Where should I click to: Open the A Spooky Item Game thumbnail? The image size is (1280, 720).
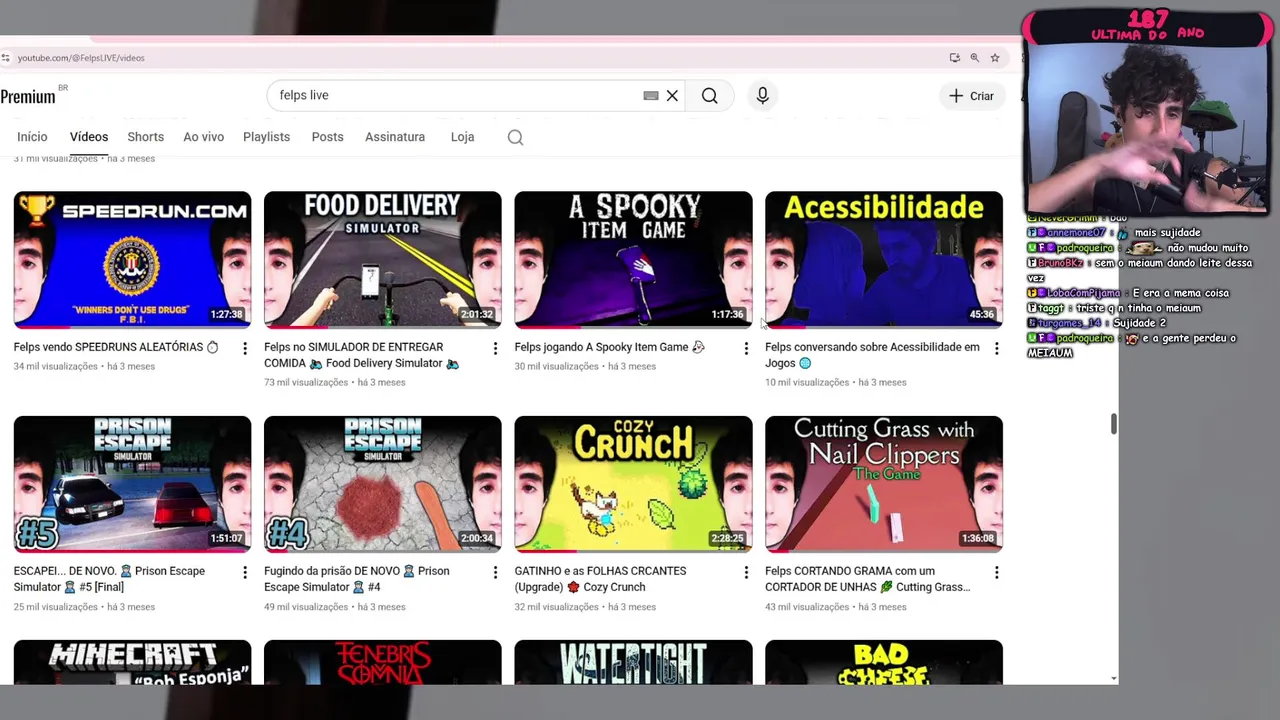633,259
